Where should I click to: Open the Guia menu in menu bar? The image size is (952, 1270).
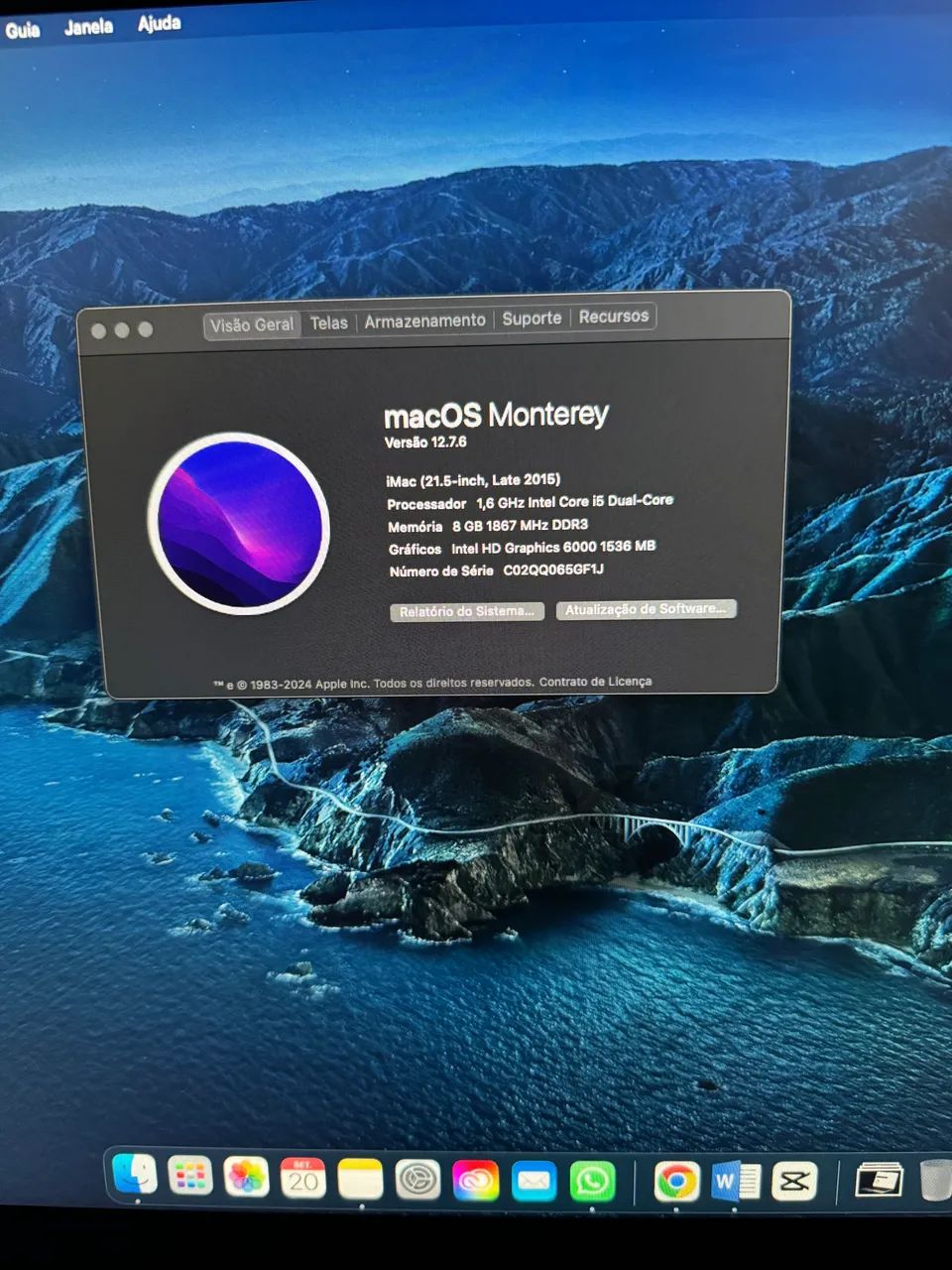tap(22, 30)
